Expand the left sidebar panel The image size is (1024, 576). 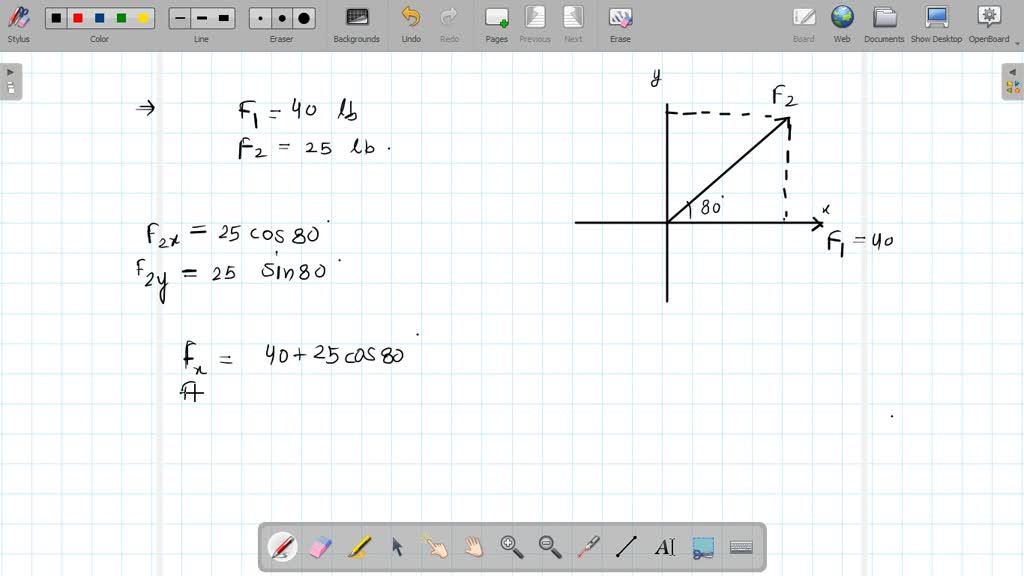10,71
